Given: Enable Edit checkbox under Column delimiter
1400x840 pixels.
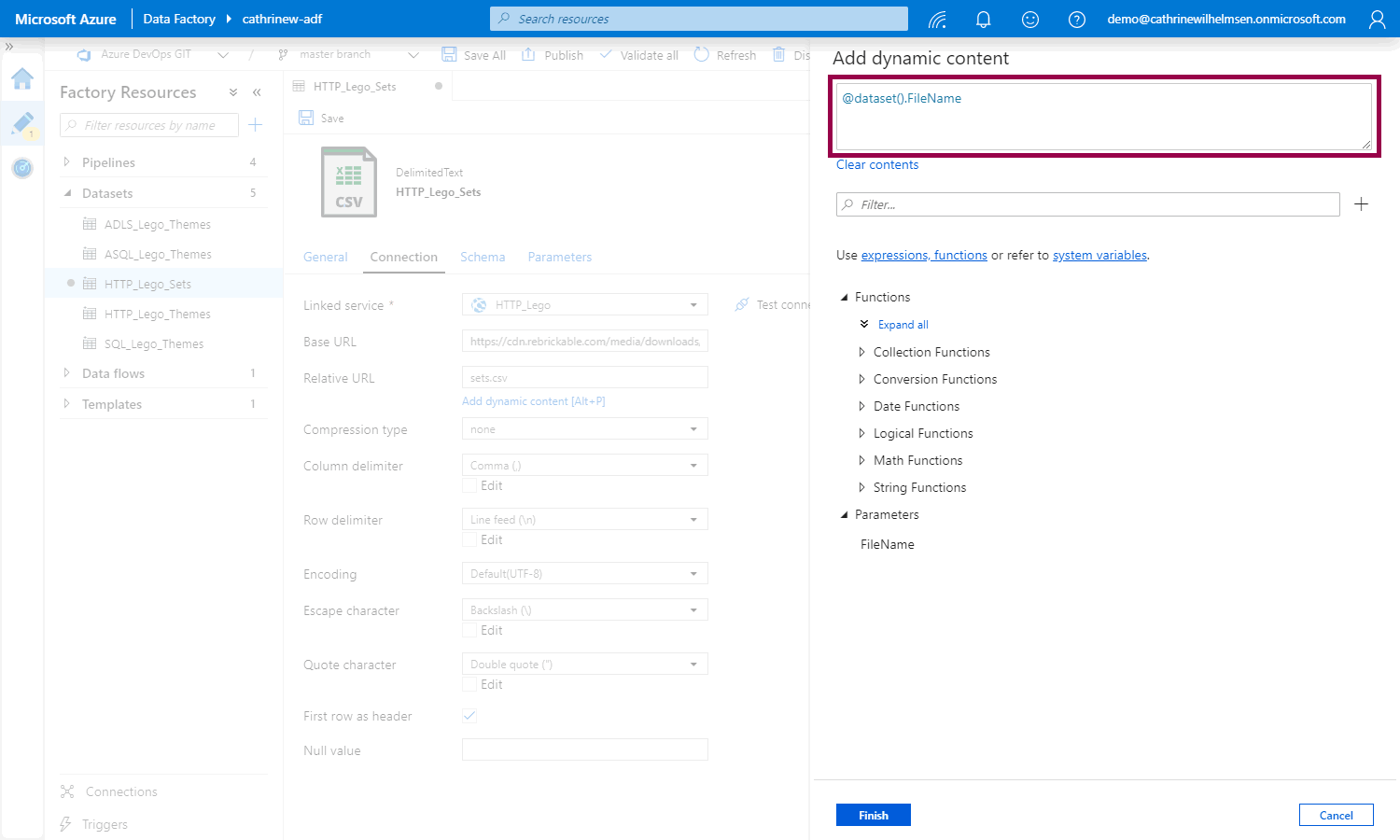Looking at the screenshot, I should (x=469, y=486).
